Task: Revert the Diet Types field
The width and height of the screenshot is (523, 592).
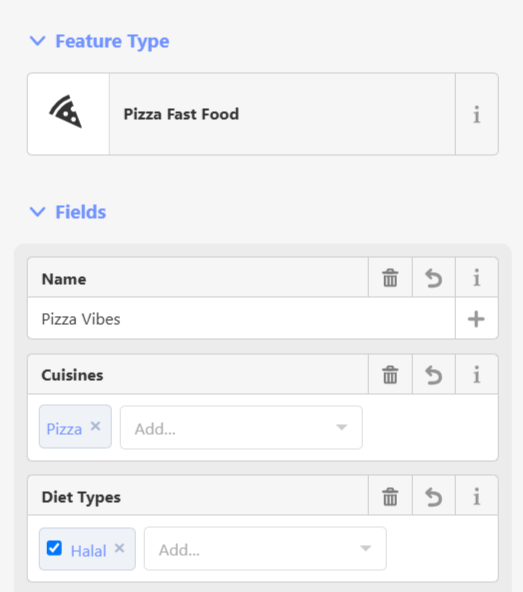Action: [434, 496]
